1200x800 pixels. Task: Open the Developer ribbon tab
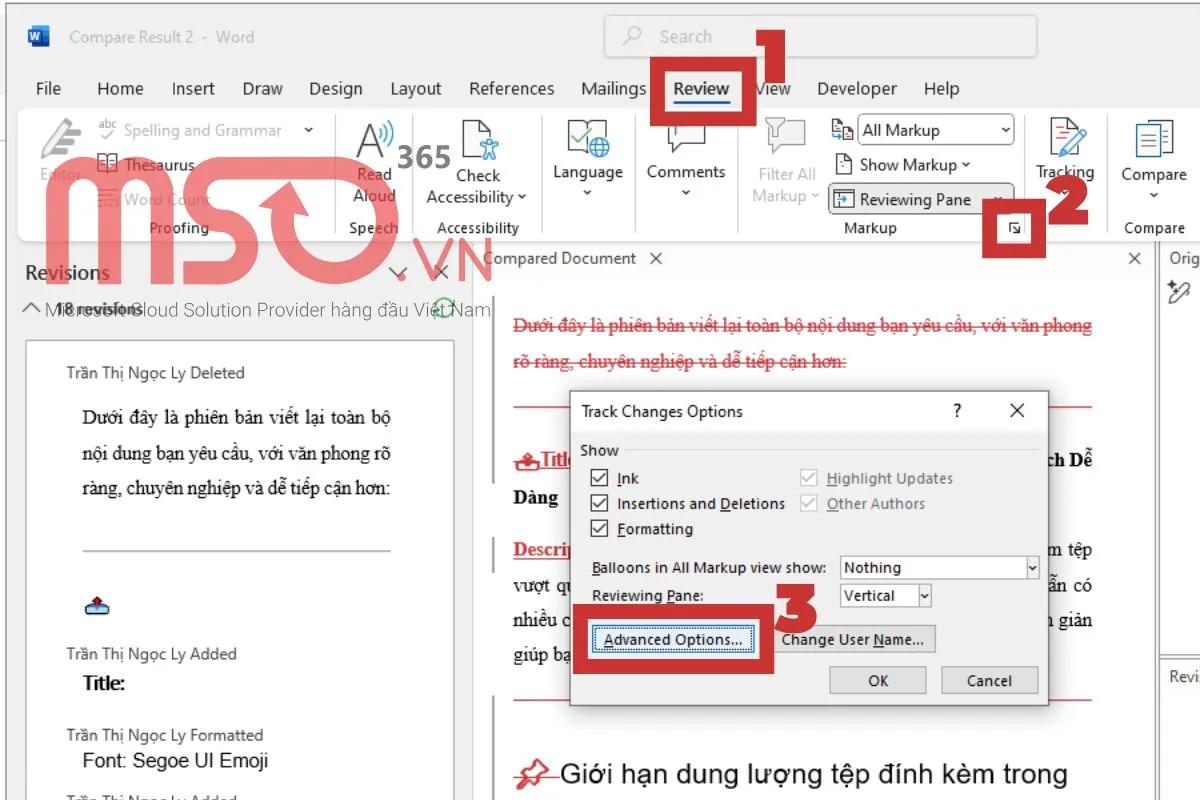856,88
